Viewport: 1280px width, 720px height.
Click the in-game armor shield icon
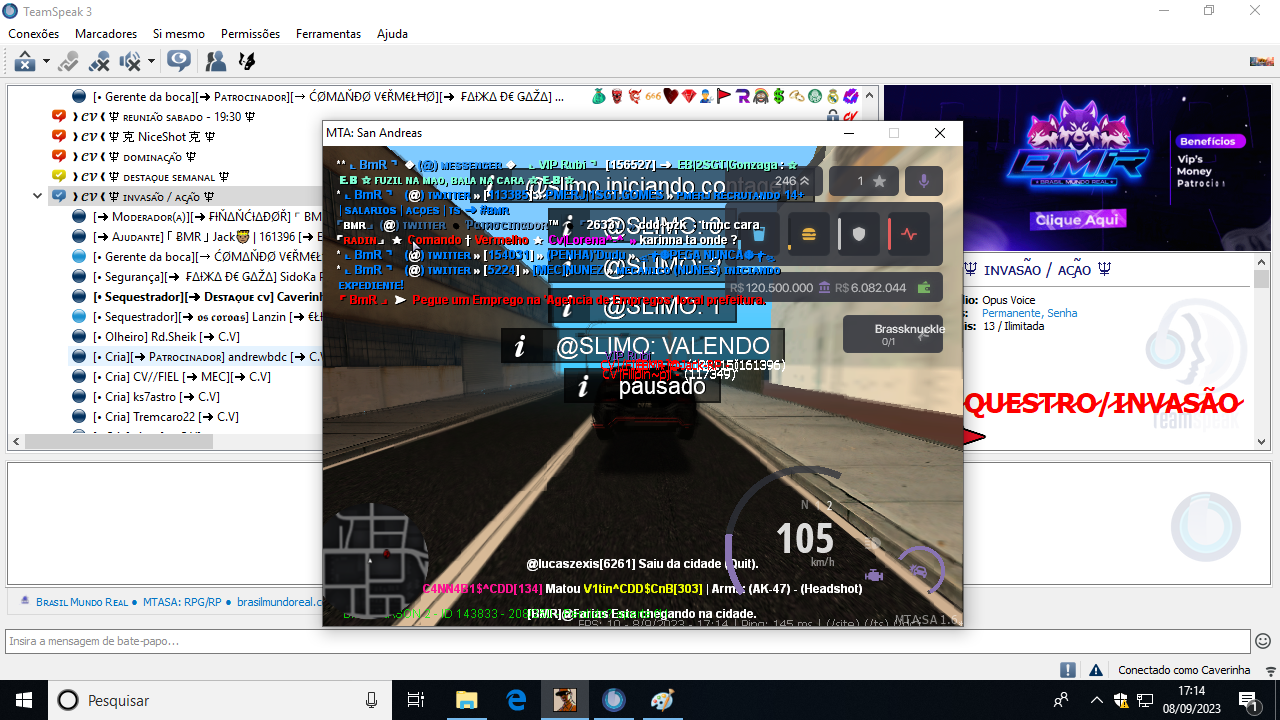pos(858,235)
